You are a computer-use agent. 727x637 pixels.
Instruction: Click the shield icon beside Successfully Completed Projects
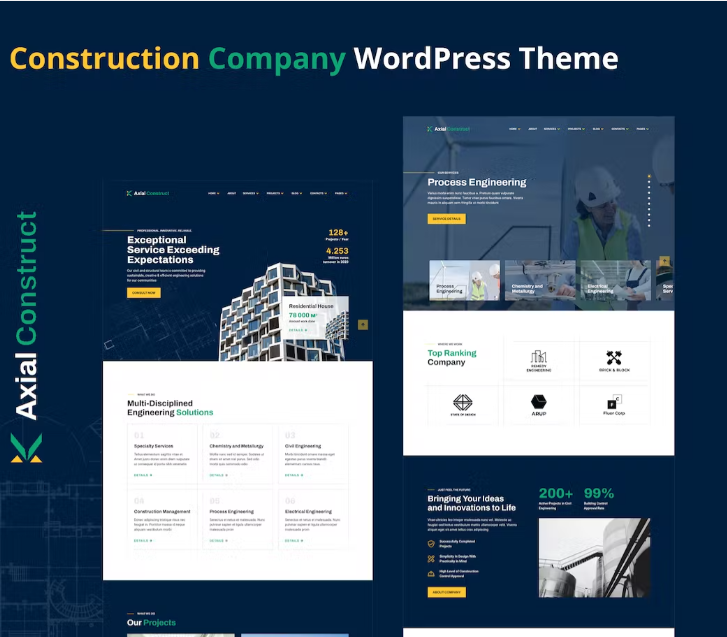click(431, 545)
